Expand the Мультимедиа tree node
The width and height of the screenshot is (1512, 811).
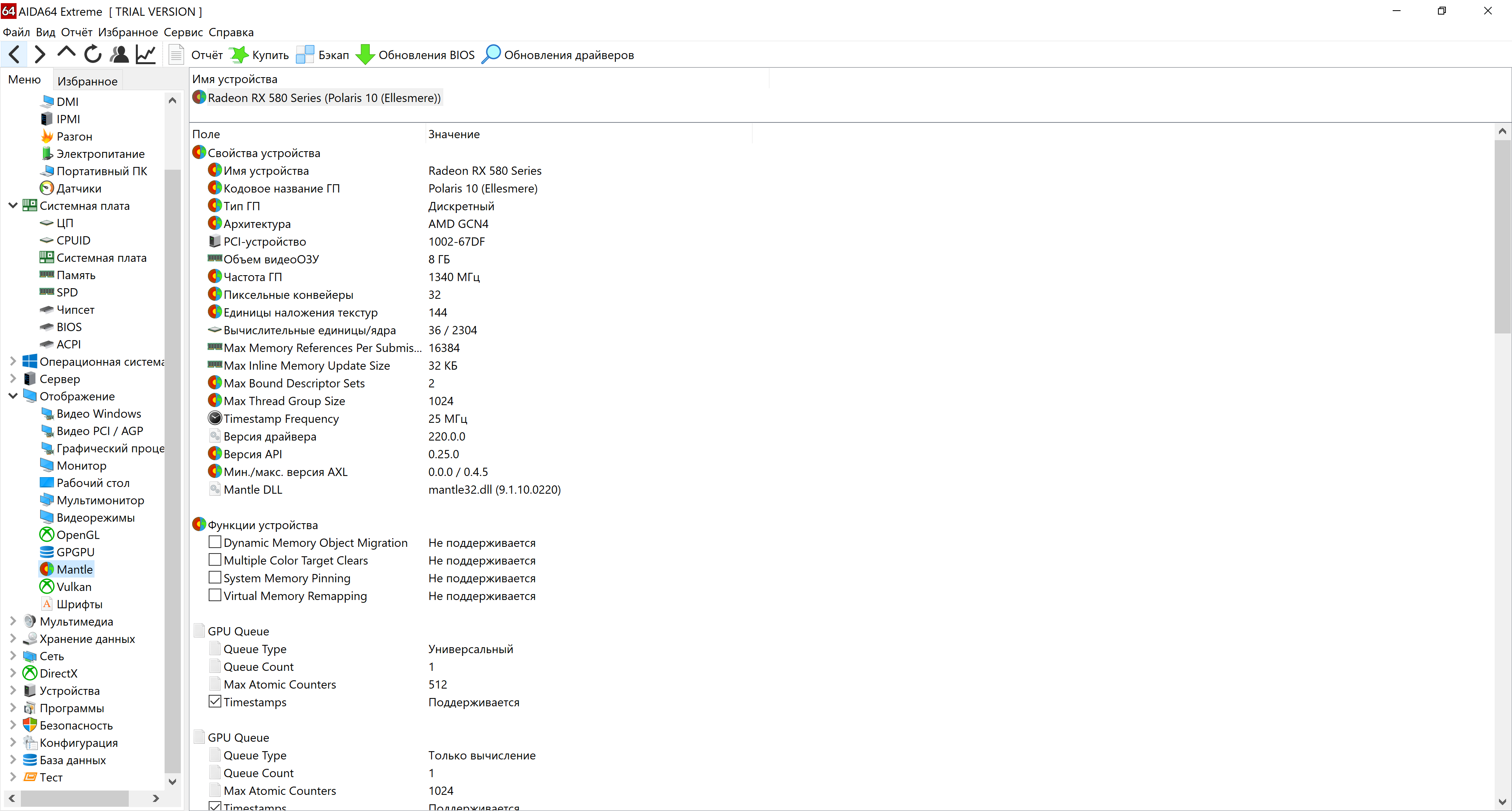pos(13,621)
